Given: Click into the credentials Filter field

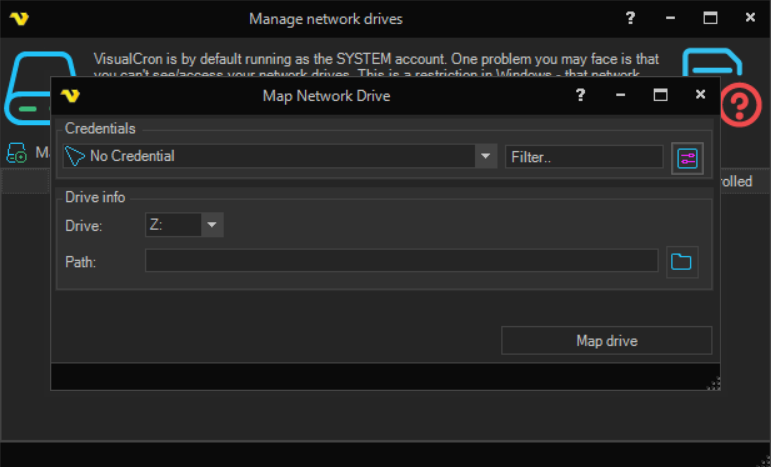Looking at the screenshot, I should click(x=583, y=157).
